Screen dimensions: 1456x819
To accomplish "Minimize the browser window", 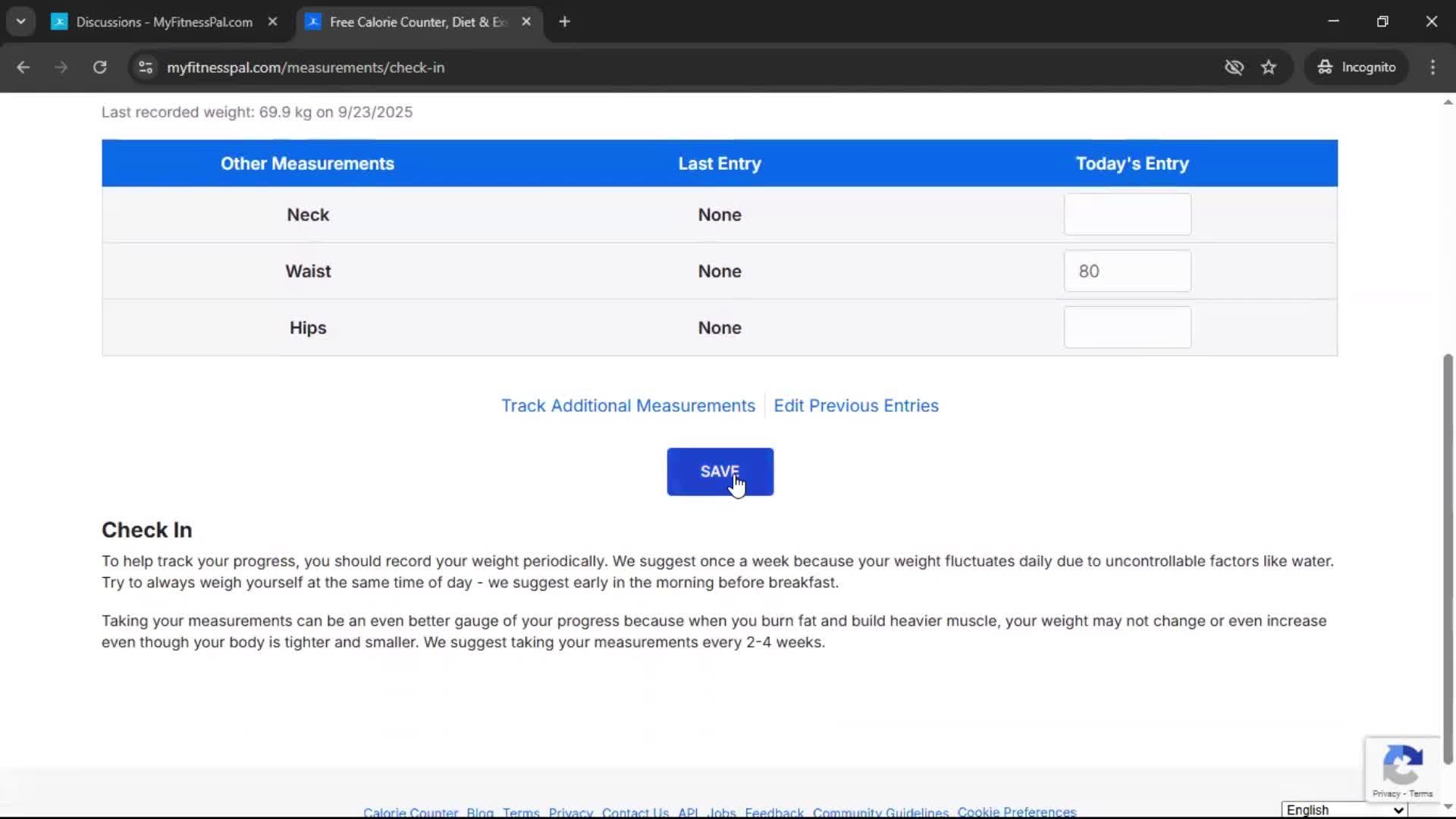I will pyautogui.click(x=1334, y=21).
